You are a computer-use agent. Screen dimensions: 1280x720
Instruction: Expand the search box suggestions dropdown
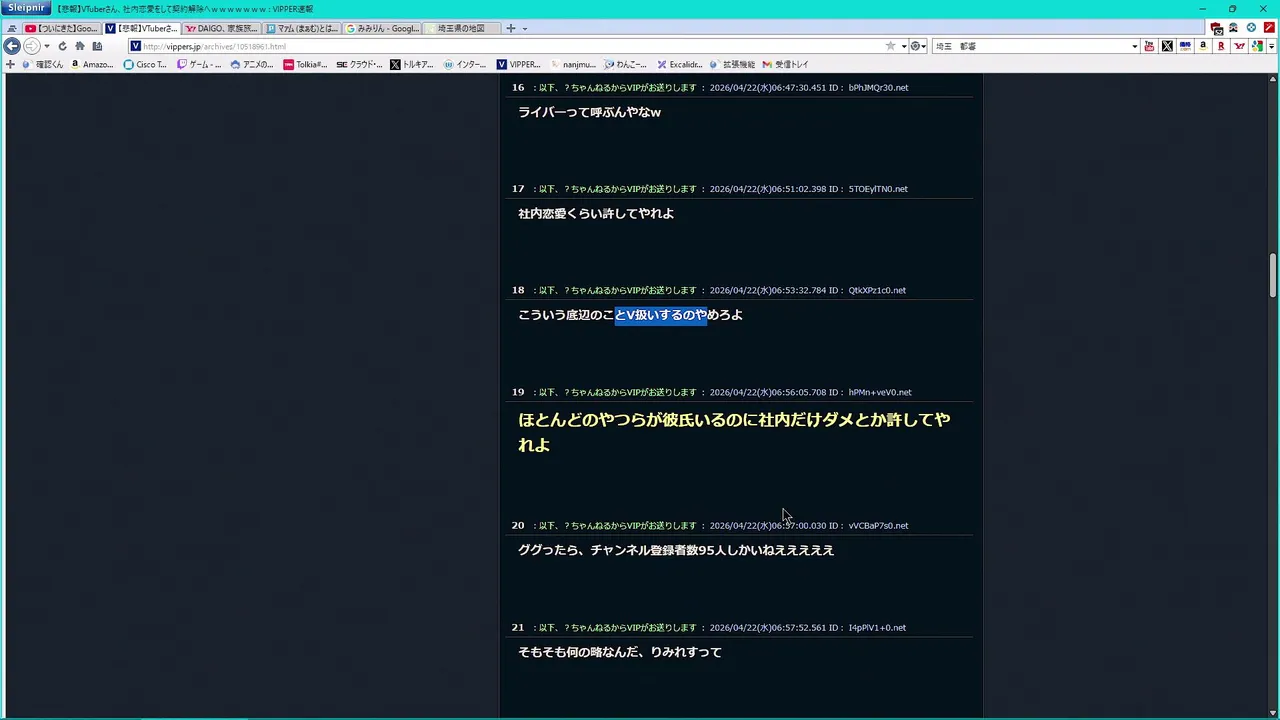(1134, 46)
